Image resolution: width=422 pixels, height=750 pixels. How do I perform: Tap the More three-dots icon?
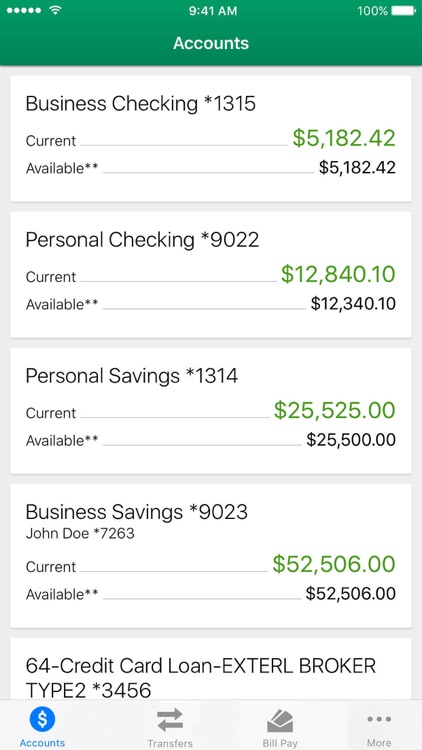click(379, 719)
